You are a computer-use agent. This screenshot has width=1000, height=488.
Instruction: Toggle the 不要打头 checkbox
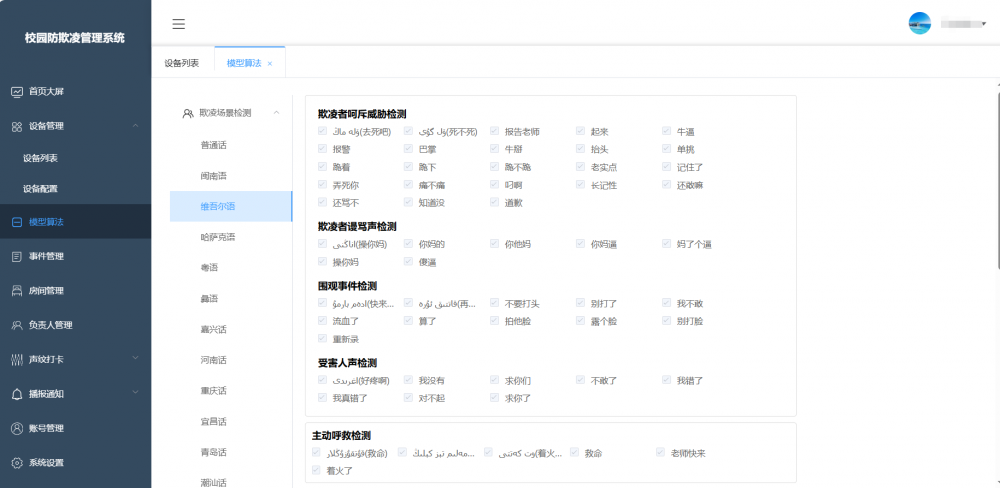pyautogui.click(x=495, y=304)
